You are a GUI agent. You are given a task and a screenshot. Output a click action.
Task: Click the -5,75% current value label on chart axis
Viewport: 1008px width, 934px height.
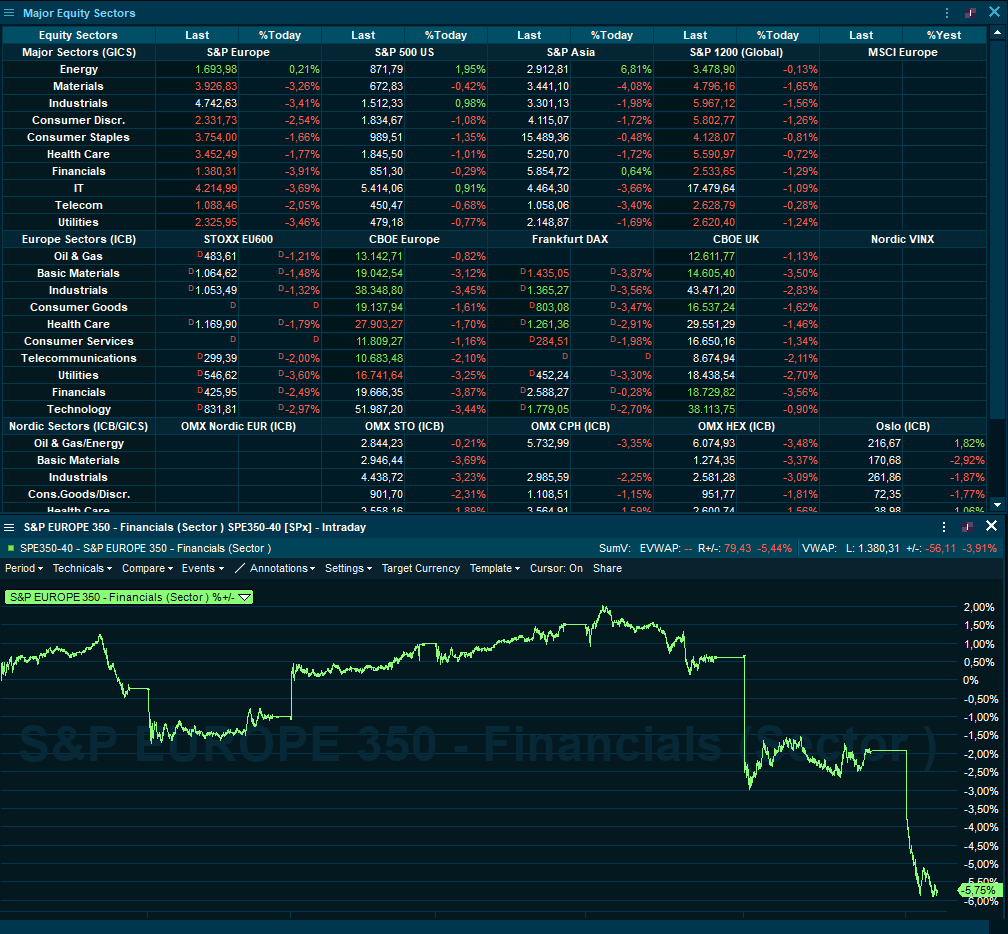pyautogui.click(x=980, y=890)
